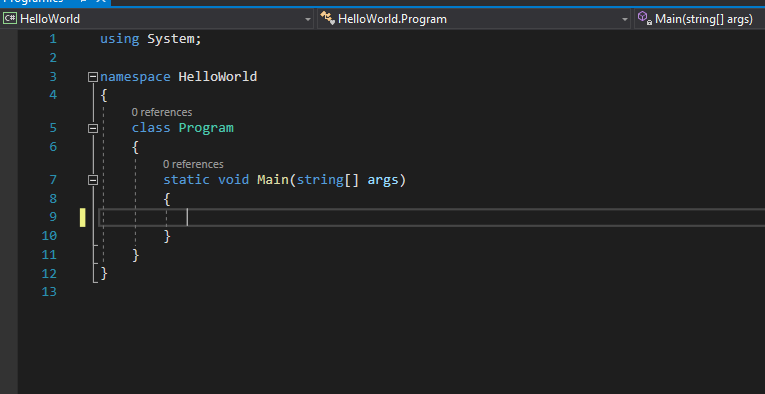
Task: Click the 'string' type in Main parameters
Action: pos(320,180)
